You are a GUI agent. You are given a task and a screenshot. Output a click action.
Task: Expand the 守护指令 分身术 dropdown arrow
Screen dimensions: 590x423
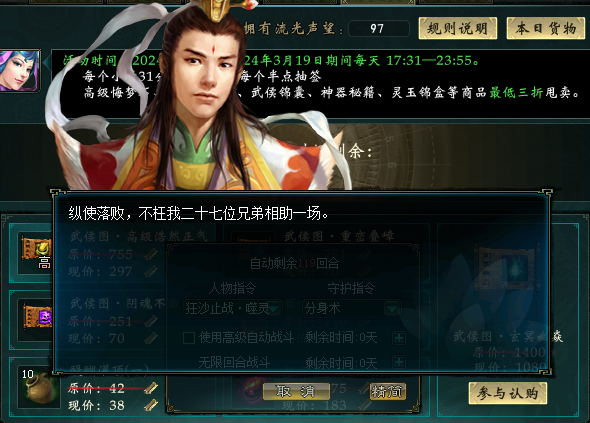point(392,309)
